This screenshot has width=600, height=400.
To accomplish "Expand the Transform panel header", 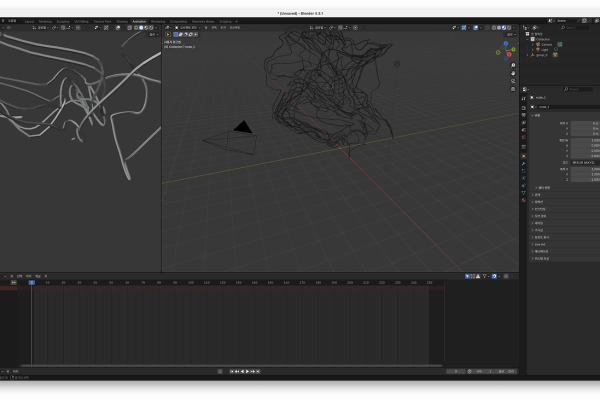I will tap(535, 115).
